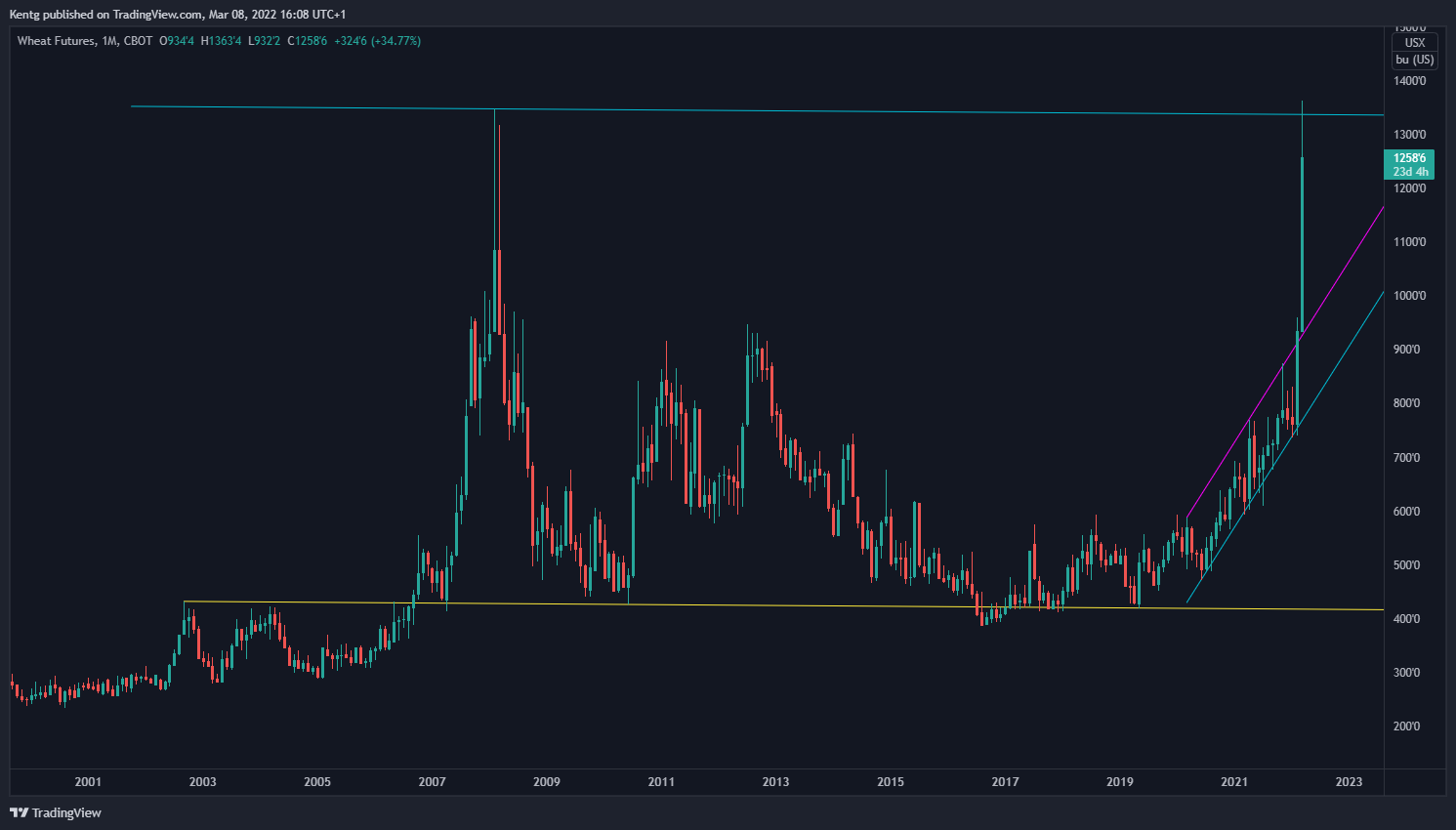Select the magenta upper channel trendline

(1285, 361)
